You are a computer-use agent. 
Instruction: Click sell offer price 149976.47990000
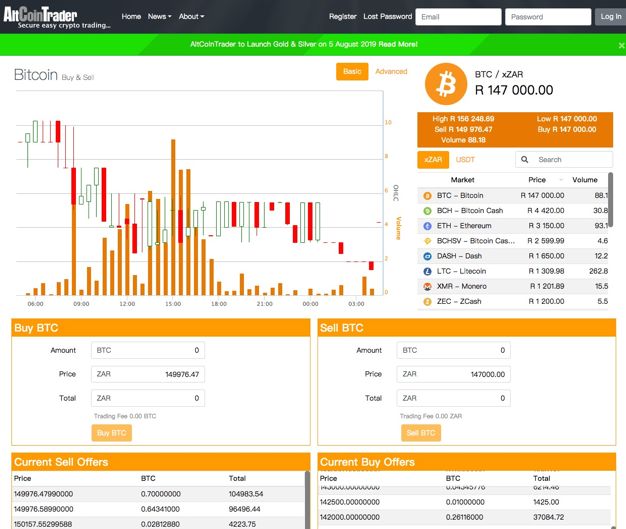tap(44, 494)
